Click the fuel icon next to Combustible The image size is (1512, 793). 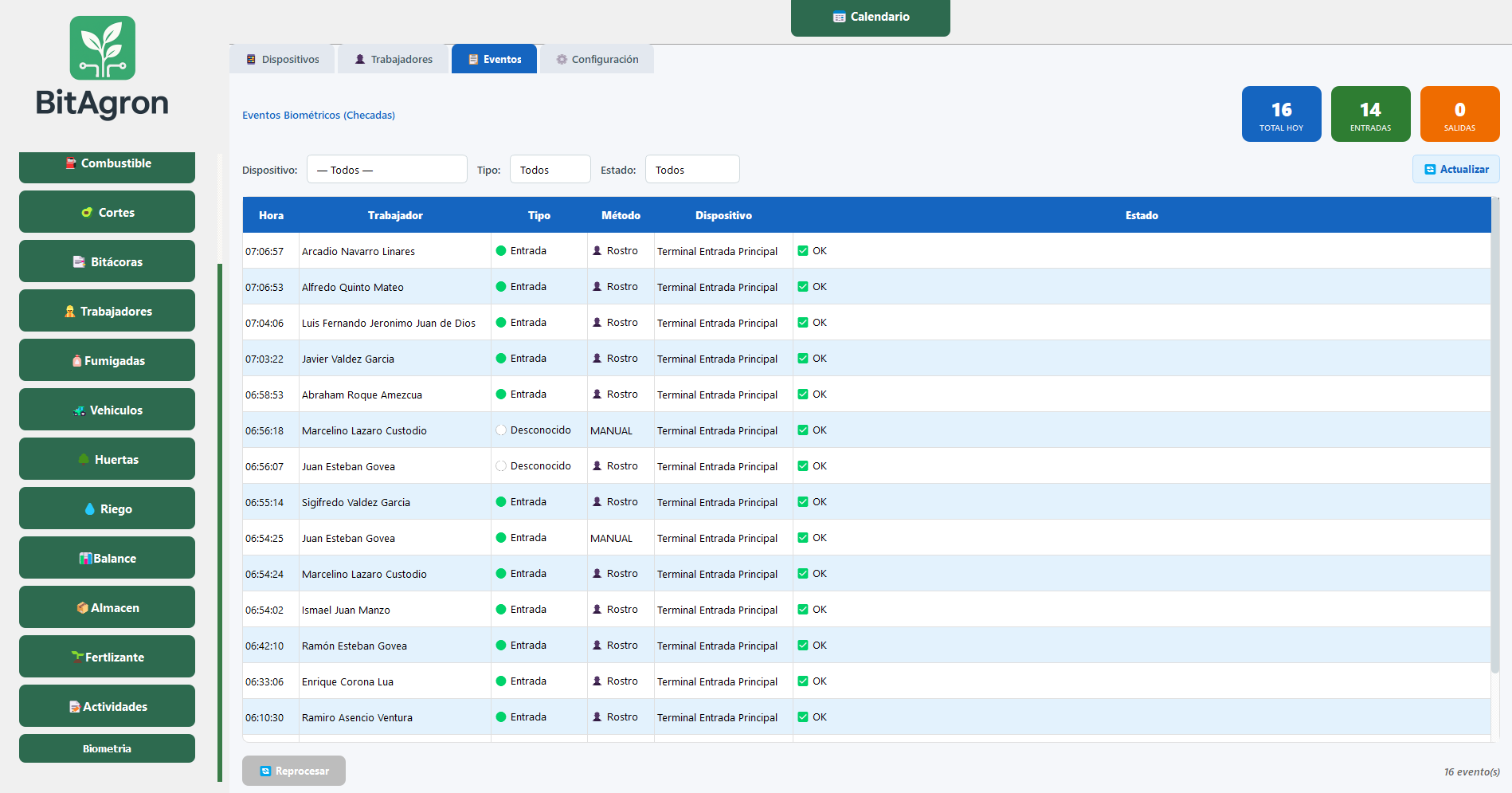click(x=72, y=163)
